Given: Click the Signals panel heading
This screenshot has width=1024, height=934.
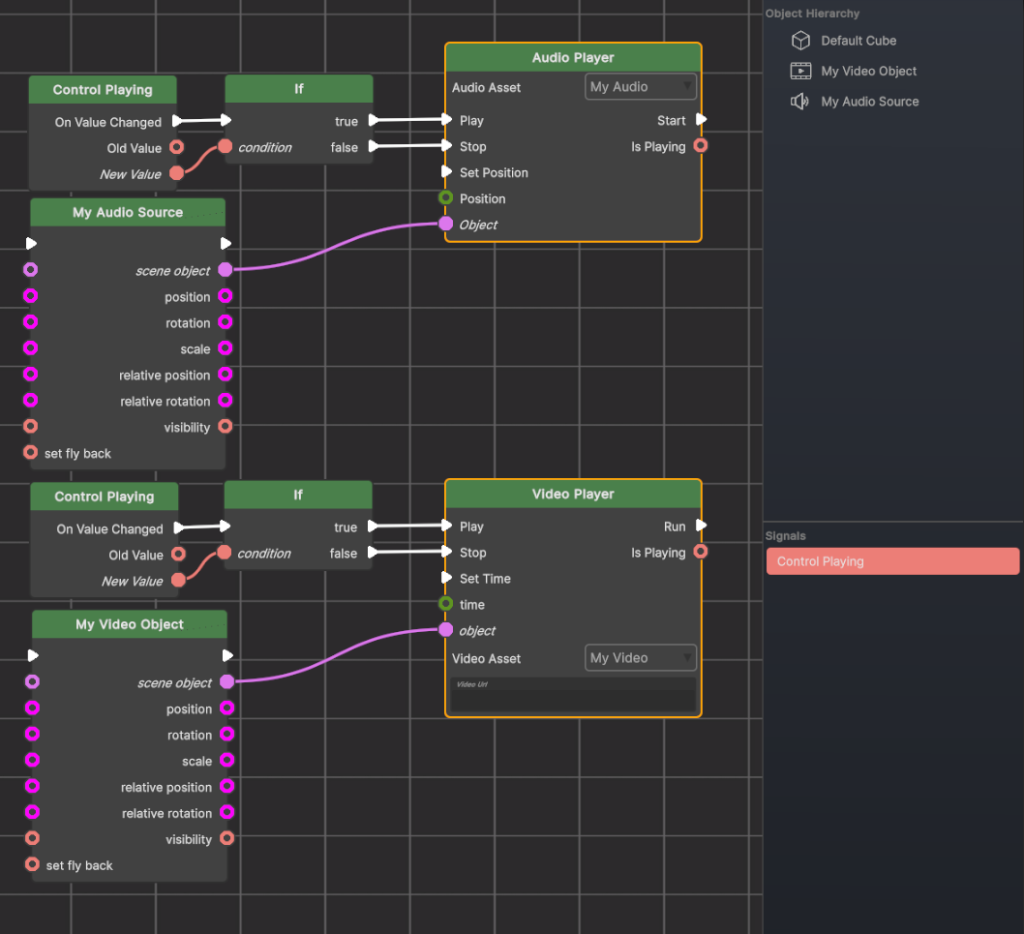Looking at the screenshot, I should point(786,536).
